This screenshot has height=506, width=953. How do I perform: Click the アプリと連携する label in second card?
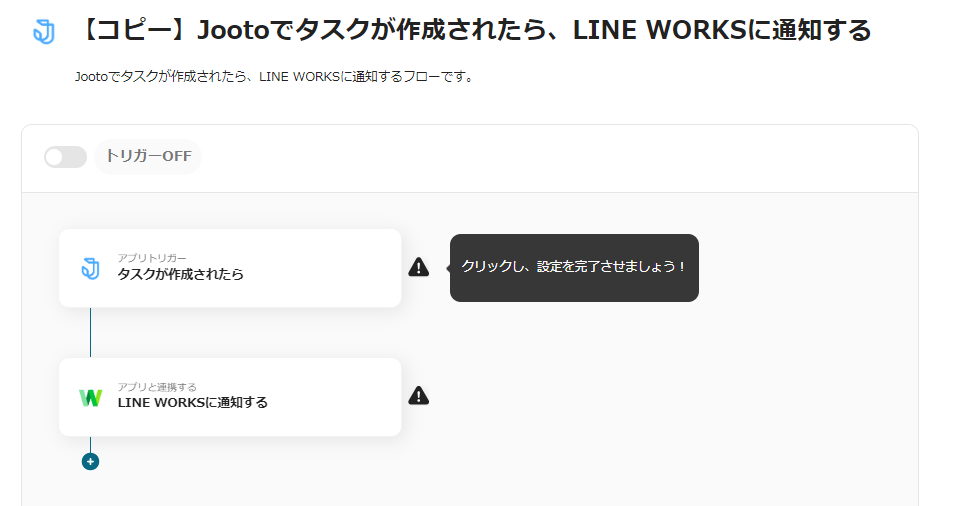tap(157, 387)
